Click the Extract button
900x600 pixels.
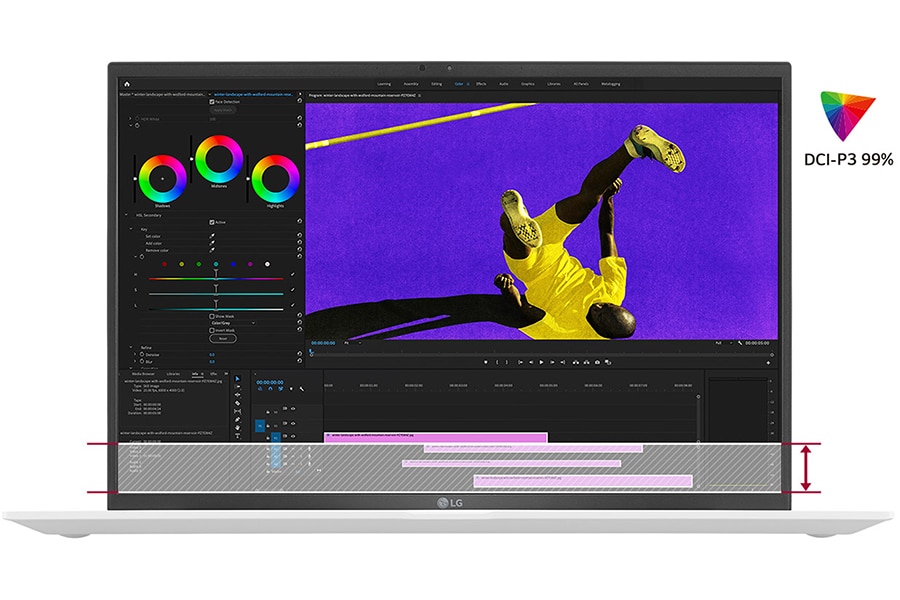pos(586,362)
